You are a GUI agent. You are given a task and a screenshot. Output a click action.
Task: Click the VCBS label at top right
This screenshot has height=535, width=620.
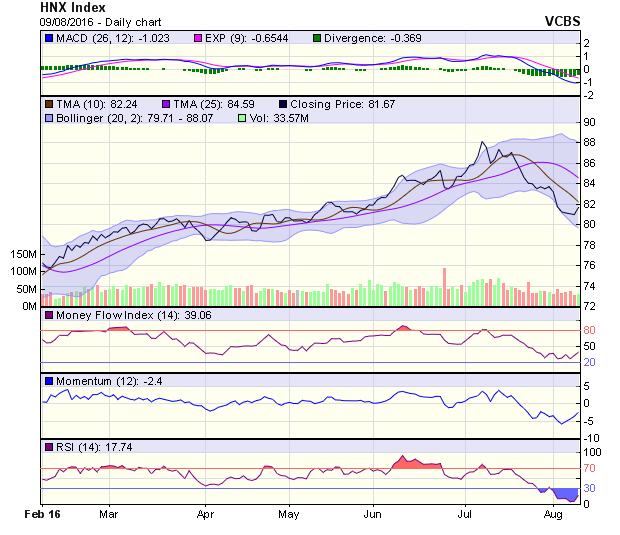562,20
